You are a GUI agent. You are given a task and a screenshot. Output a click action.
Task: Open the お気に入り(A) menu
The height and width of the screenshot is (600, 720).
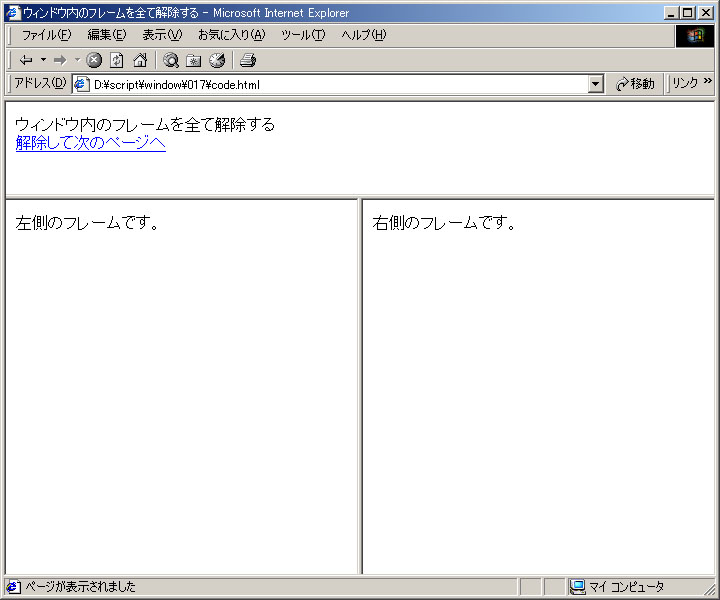231,35
